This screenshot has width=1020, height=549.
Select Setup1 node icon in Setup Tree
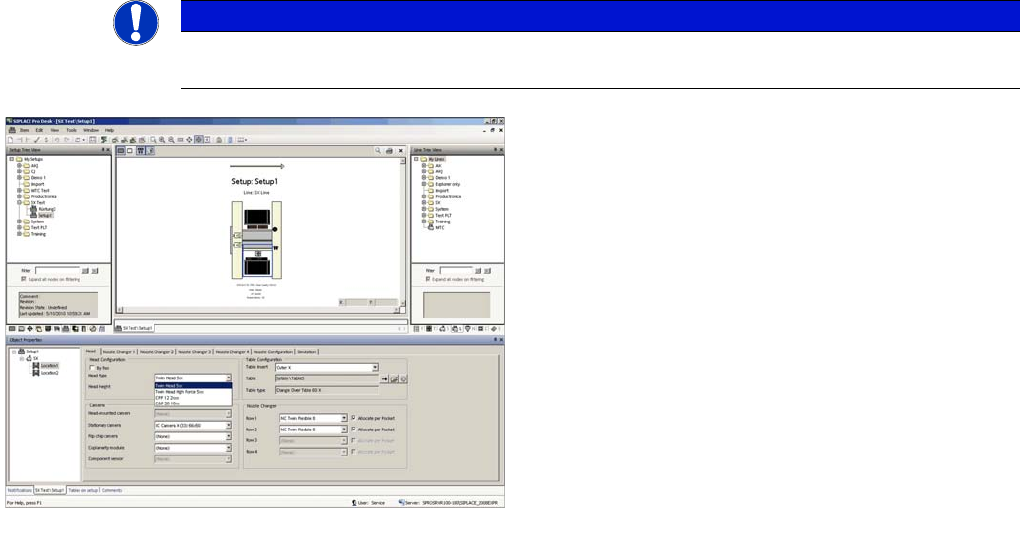coord(33,215)
